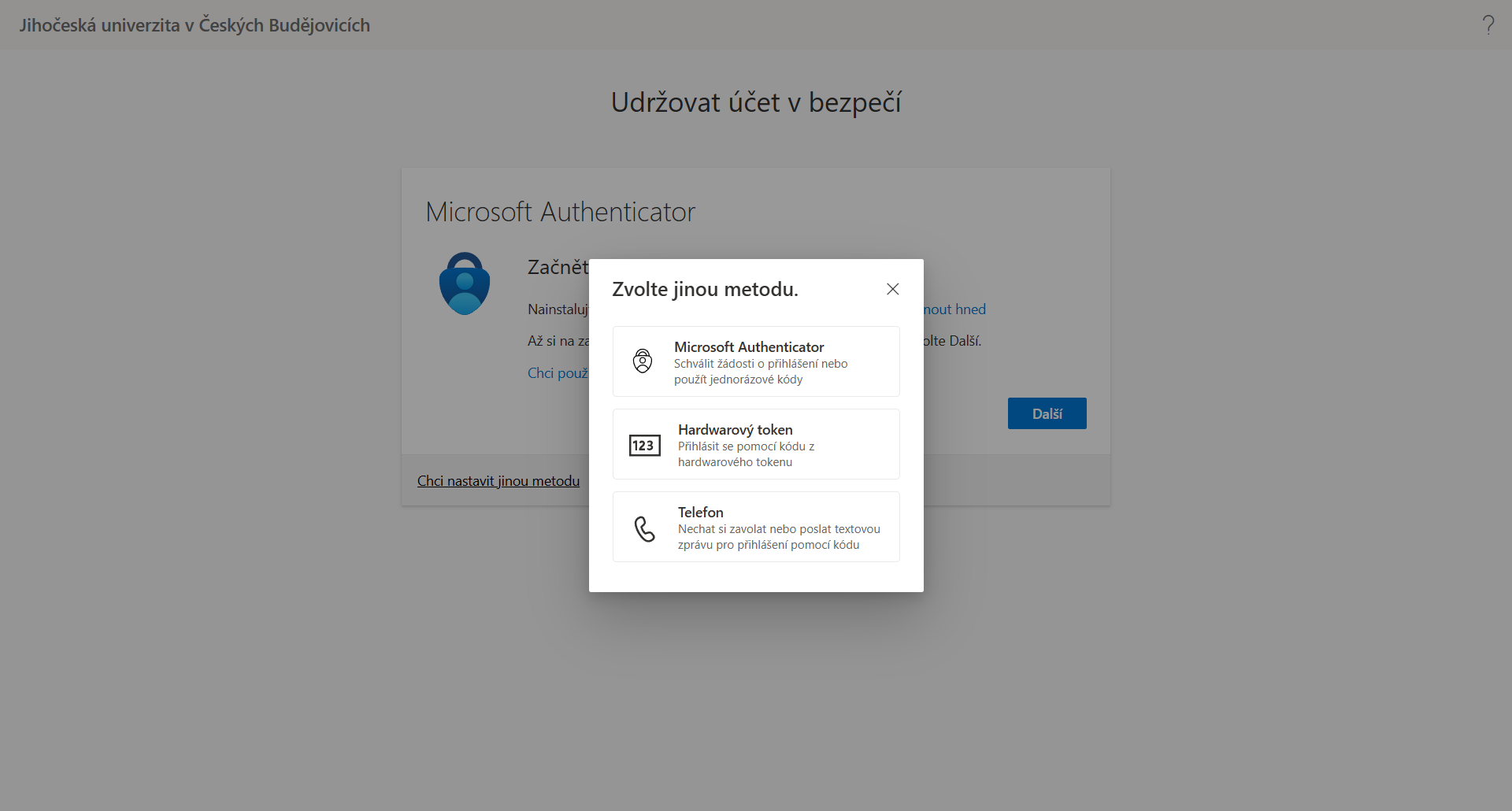Click the 'Chci použ…' link behind dialog
Image resolution: width=1512 pixels, height=811 pixels.
(558, 373)
